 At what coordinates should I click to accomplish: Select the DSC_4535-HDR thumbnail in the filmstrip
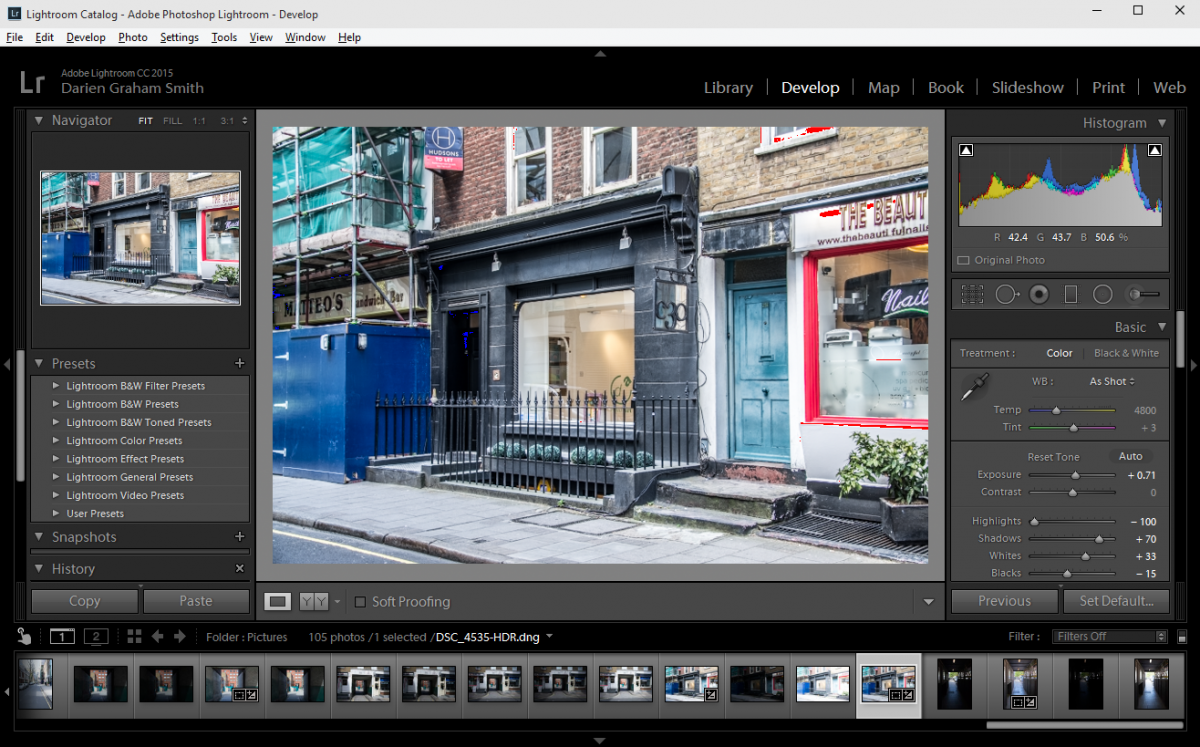coord(888,683)
